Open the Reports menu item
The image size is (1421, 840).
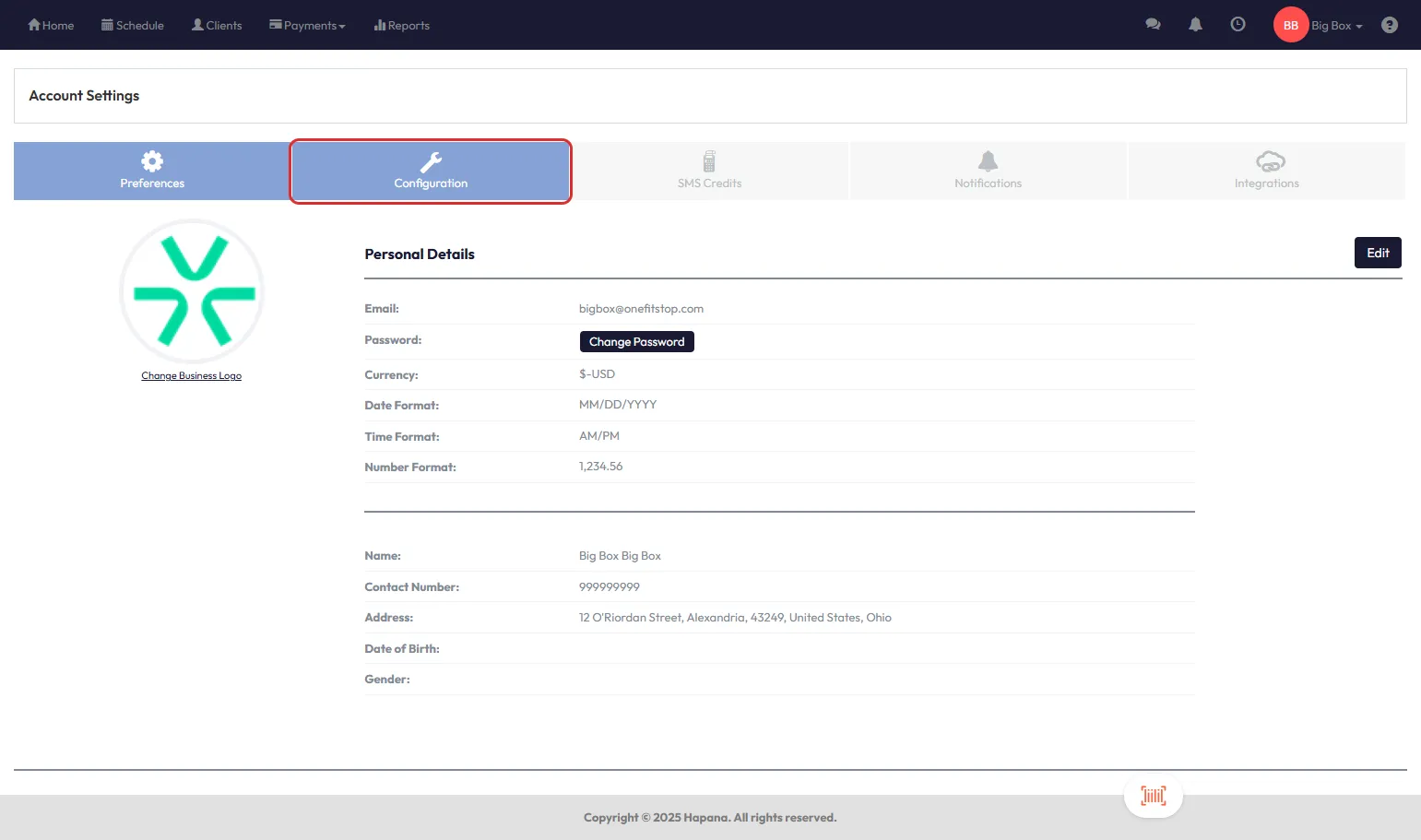point(402,25)
